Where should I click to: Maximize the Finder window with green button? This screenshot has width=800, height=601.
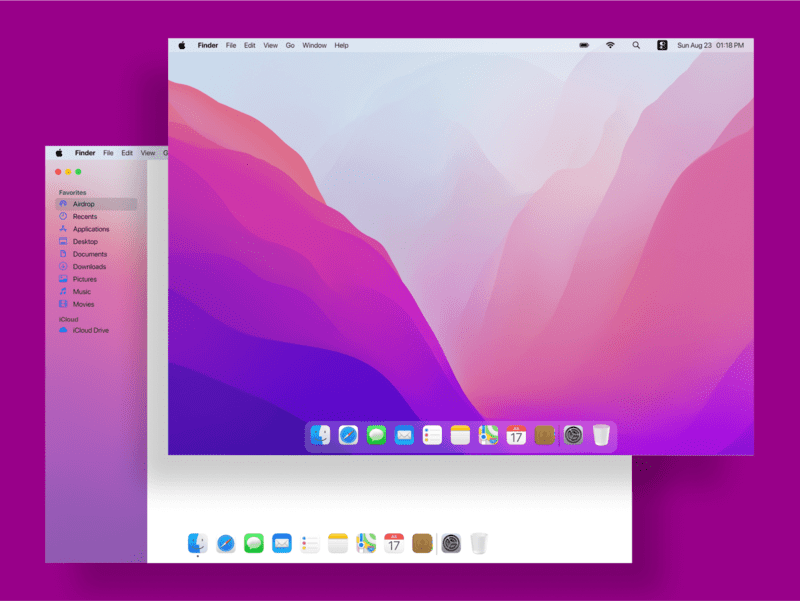click(79, 172)
